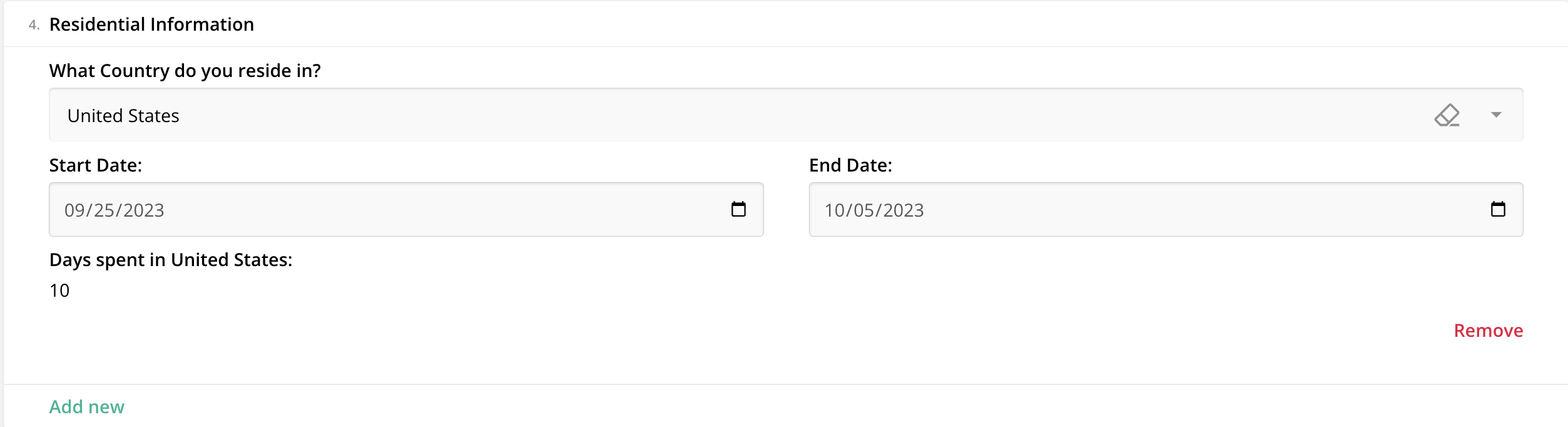Open the Start Date calendar picker icon
The image size is (1568, 427).
pos(738,209)
